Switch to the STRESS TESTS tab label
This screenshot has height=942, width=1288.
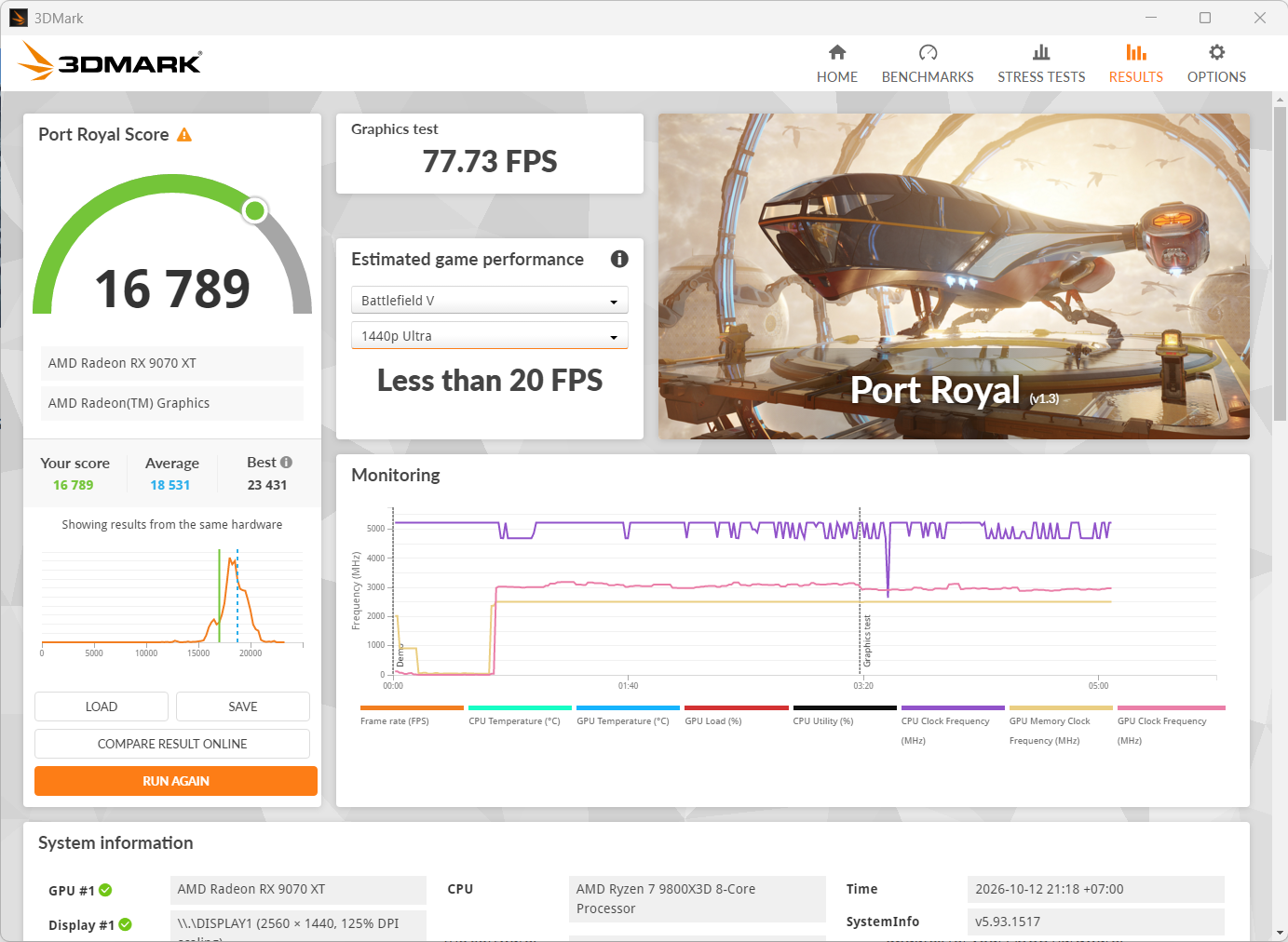[1041, 77]
